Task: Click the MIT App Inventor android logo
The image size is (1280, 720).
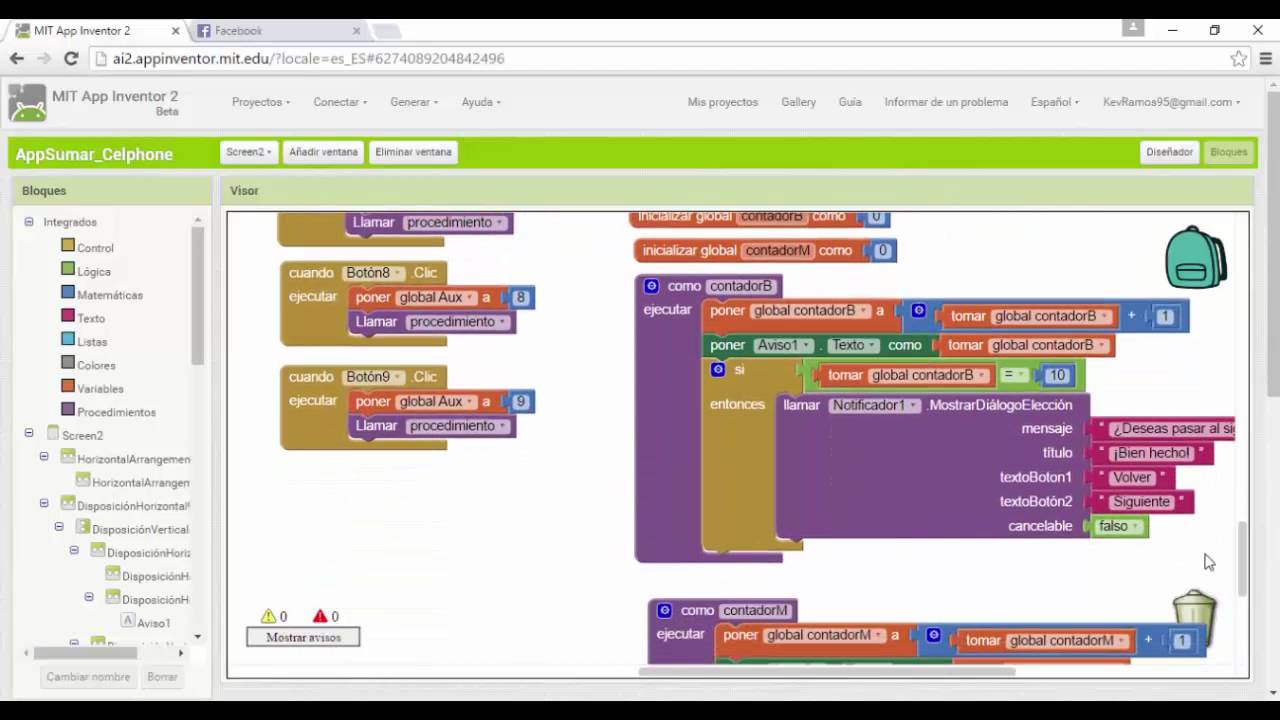Action: click(27, 103)
